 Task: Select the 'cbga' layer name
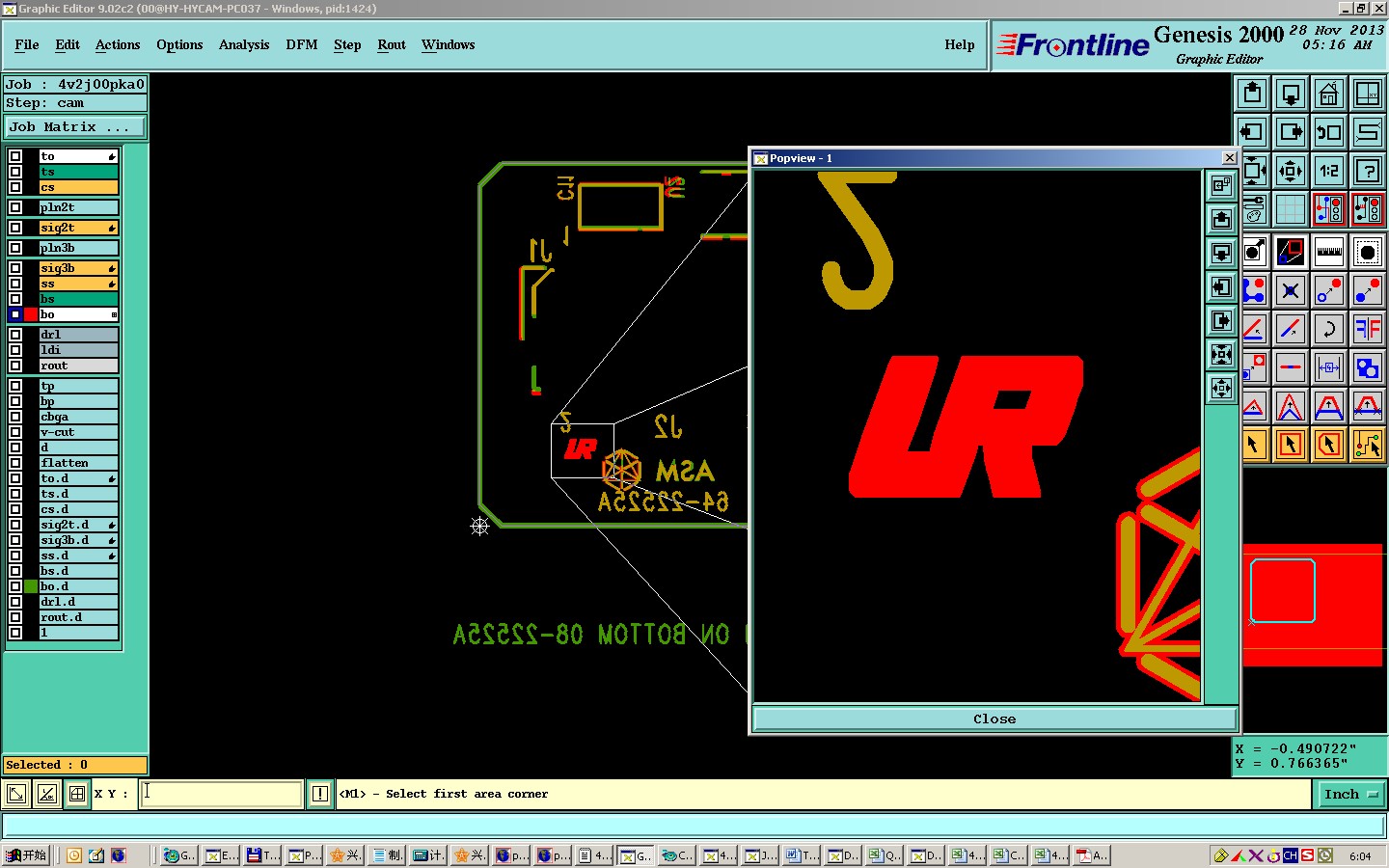click(x=78, y=417)
